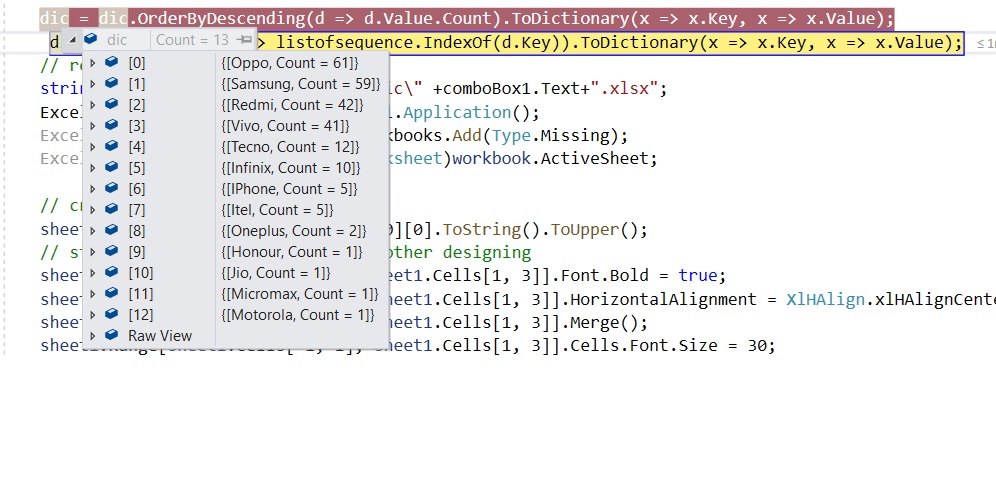Image resolution: width=996 pixels, height=504 pixels.
Task: Click the true keyword after Font.Bold
Action: [697, 276]
